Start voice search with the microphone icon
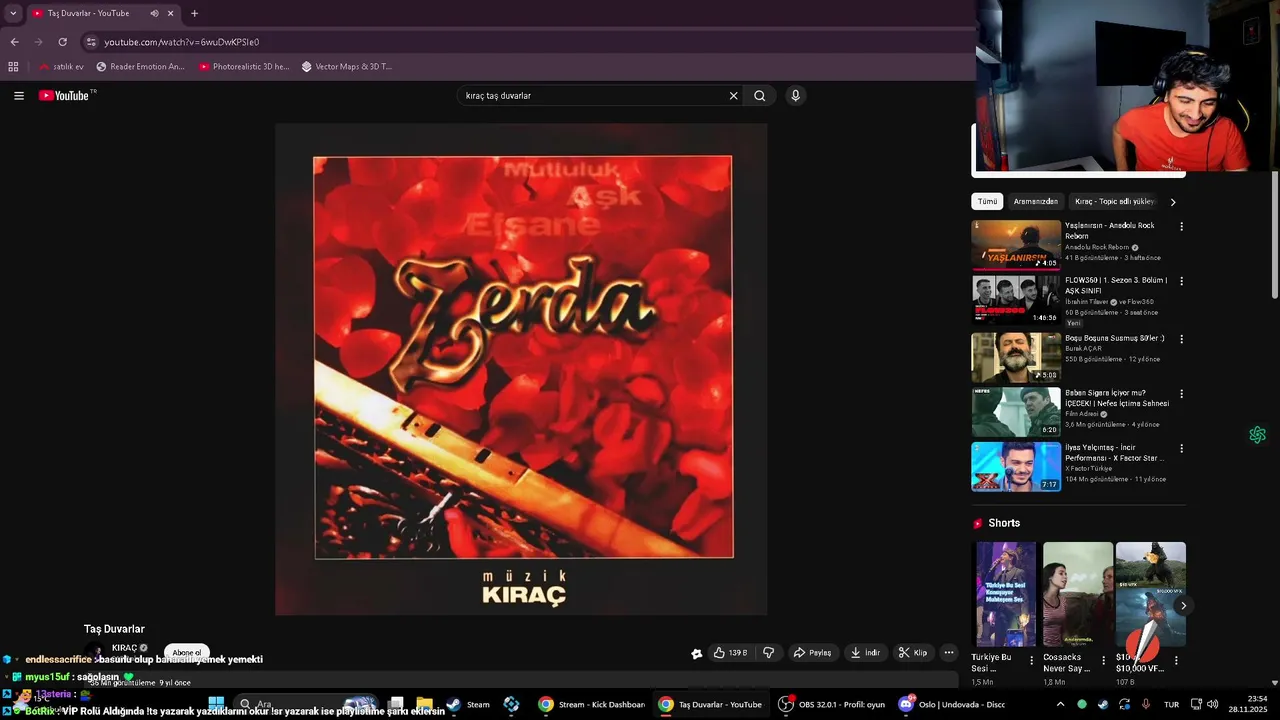 796,96
